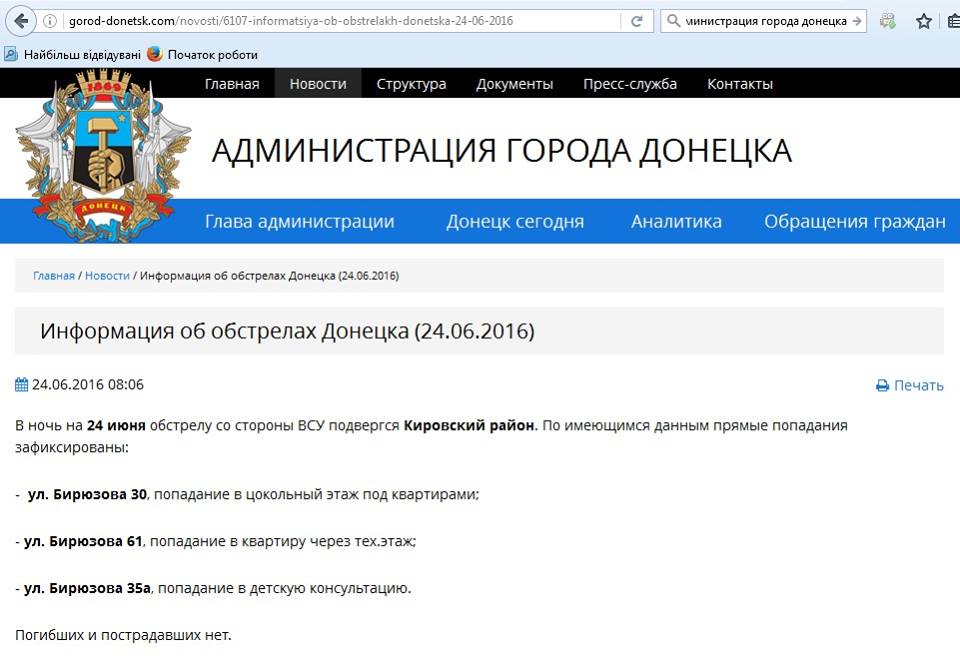The width and height of the screenshot is (960, 661).
Task: Click the search engine magnifier icon
Action: coord(675,21)
